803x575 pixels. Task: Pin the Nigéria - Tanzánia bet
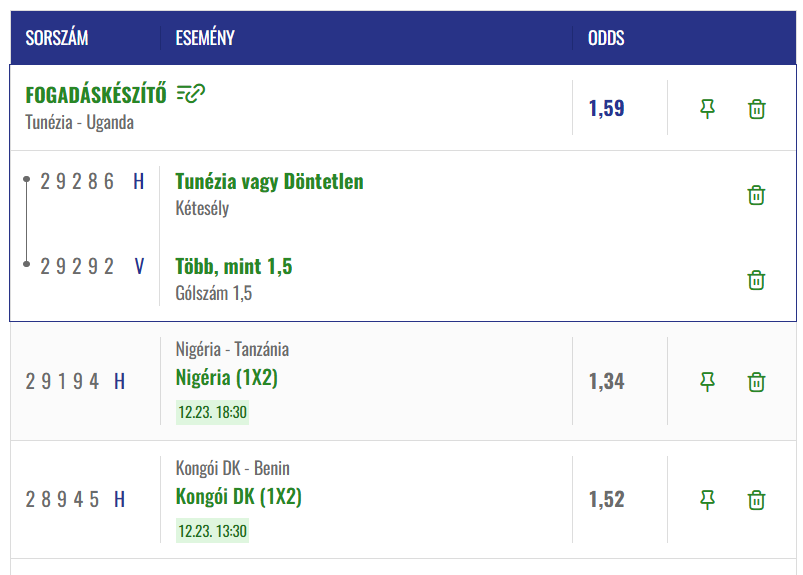pos(708,381)
